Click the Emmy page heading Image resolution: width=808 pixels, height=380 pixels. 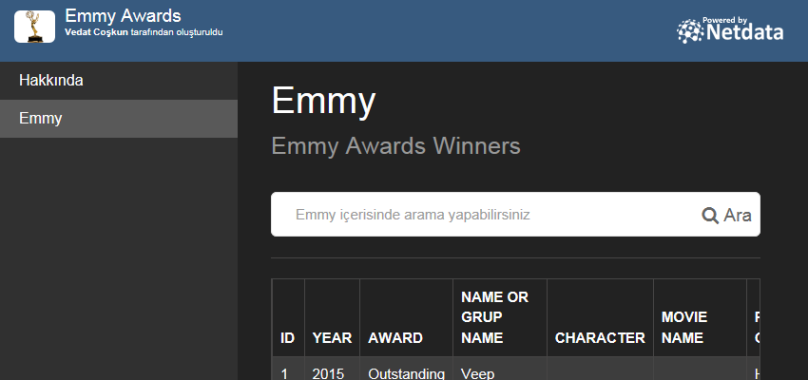pos(323,101)
